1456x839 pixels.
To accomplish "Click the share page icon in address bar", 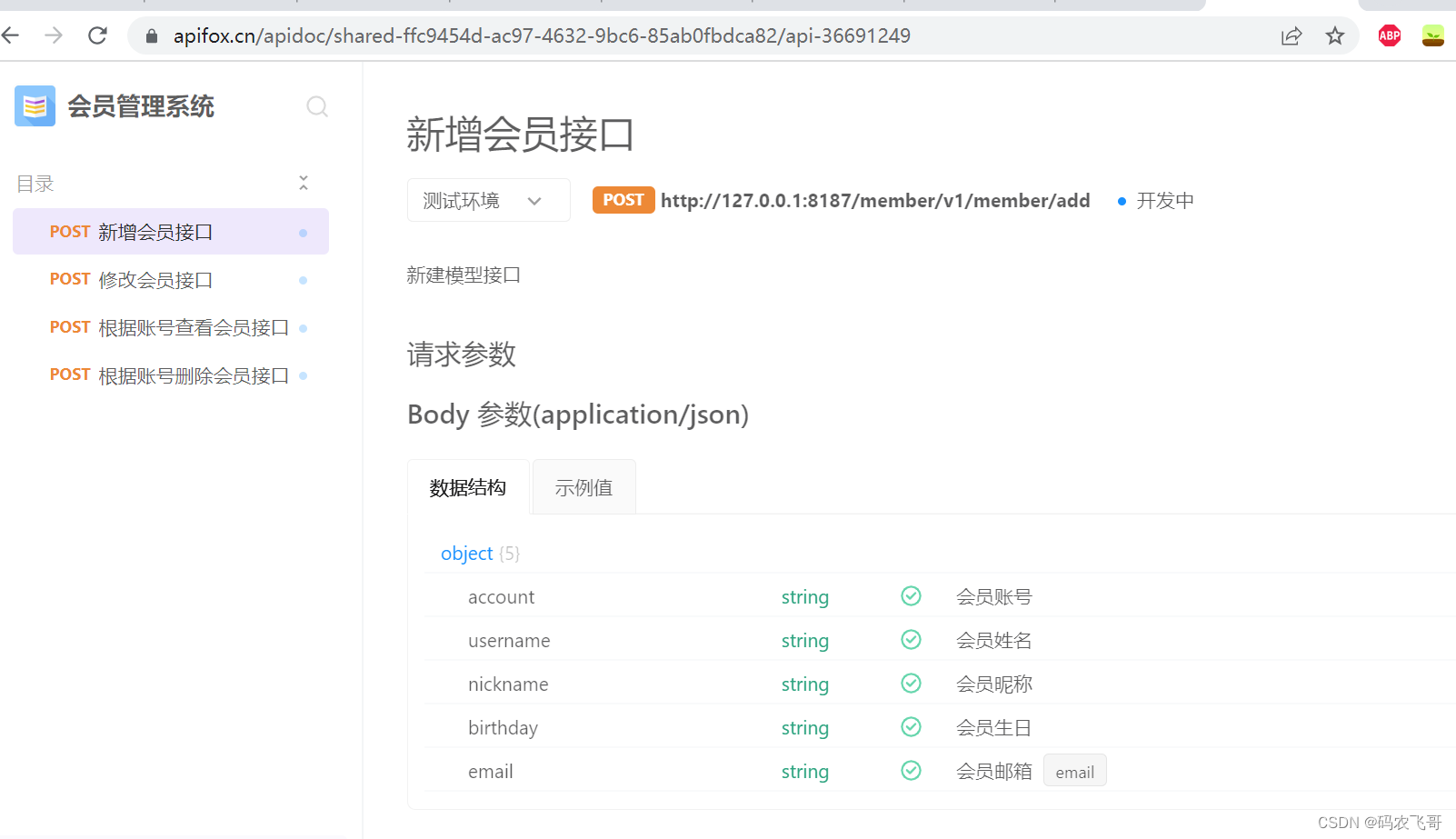I will 1291,36.
